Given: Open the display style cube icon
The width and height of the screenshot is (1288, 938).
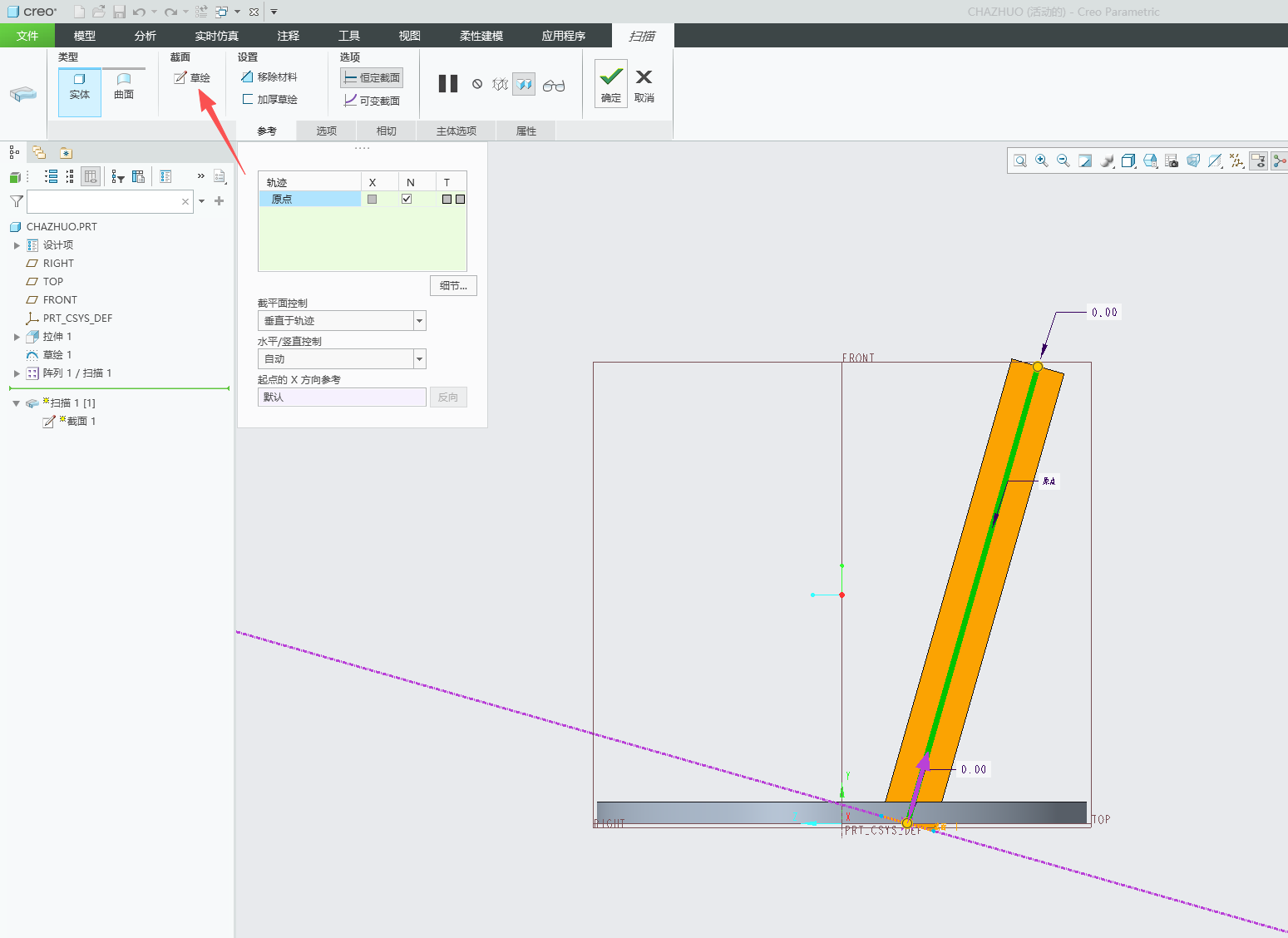Looking at the screenshot, I should [x=1128, y=160].
